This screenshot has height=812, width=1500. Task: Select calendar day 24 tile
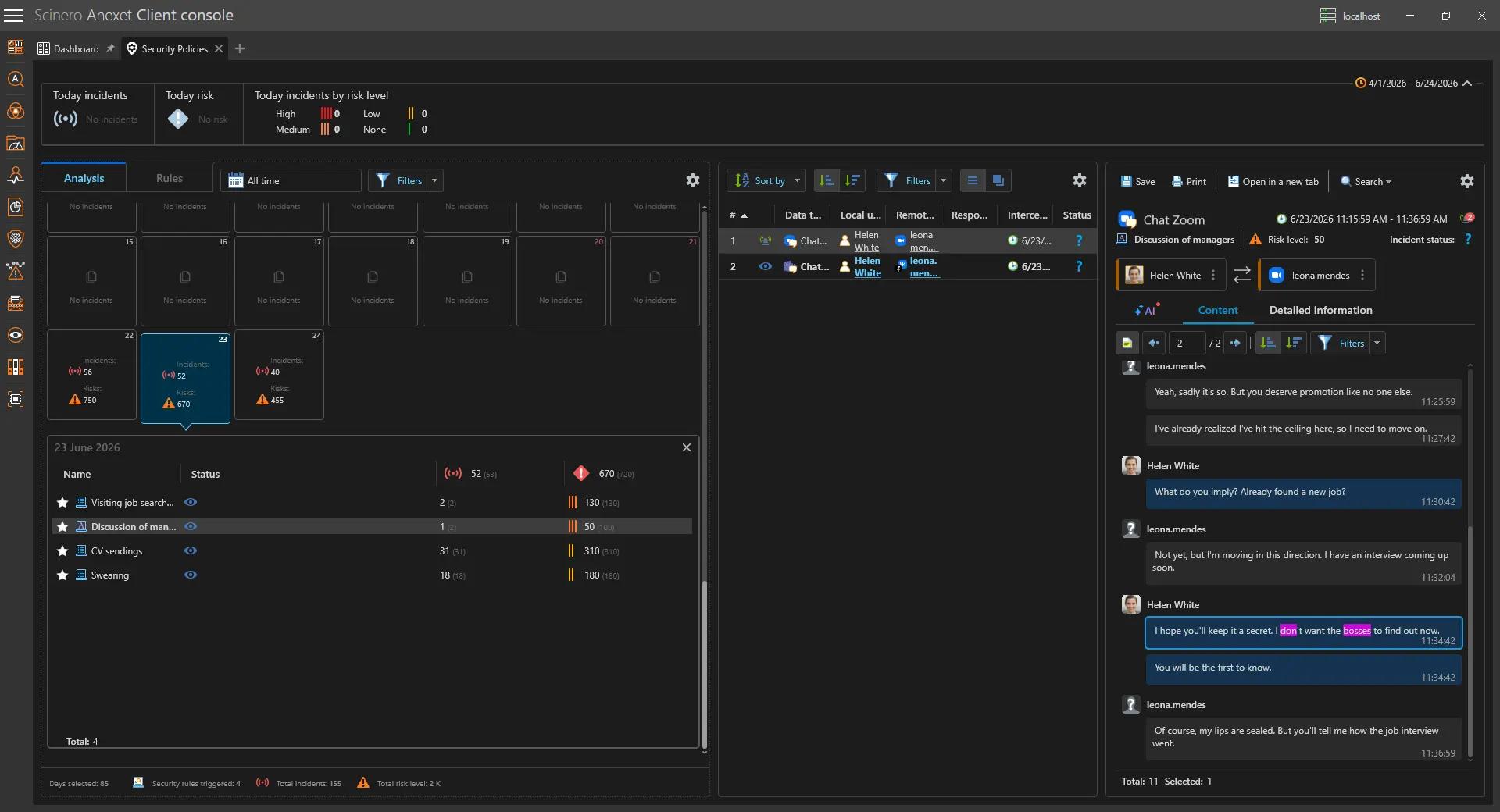279,376
